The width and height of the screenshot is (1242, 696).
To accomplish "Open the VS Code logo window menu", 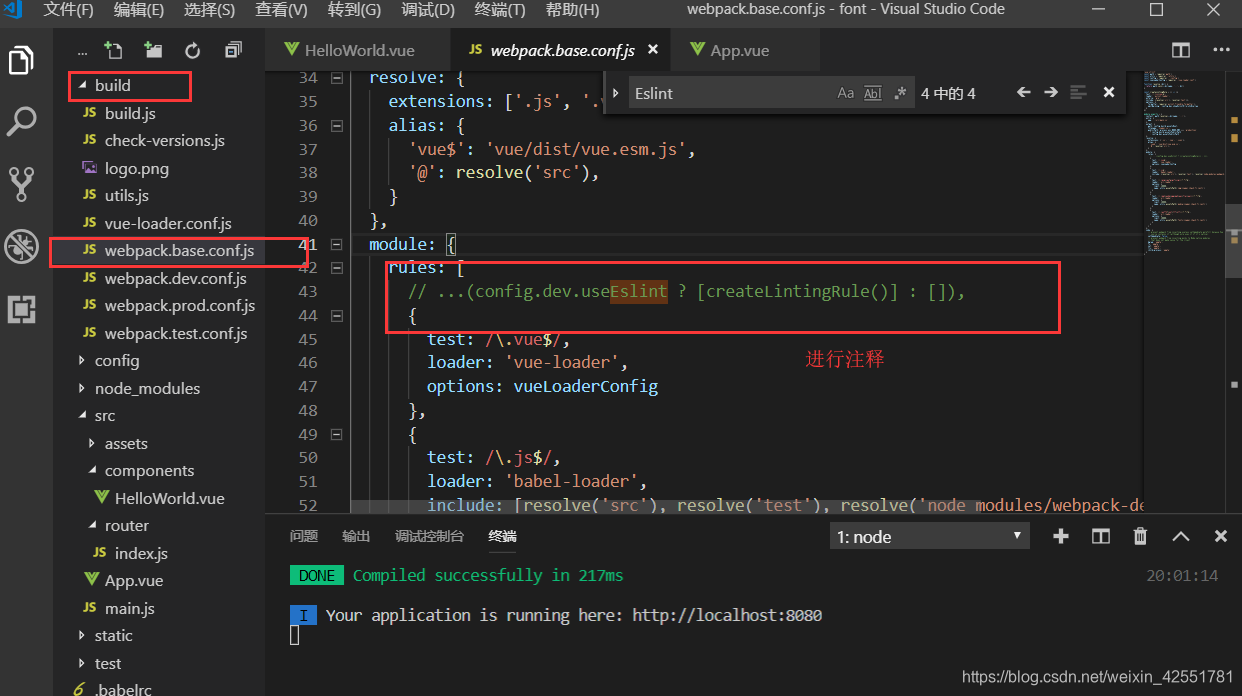I will pos(11,10).
